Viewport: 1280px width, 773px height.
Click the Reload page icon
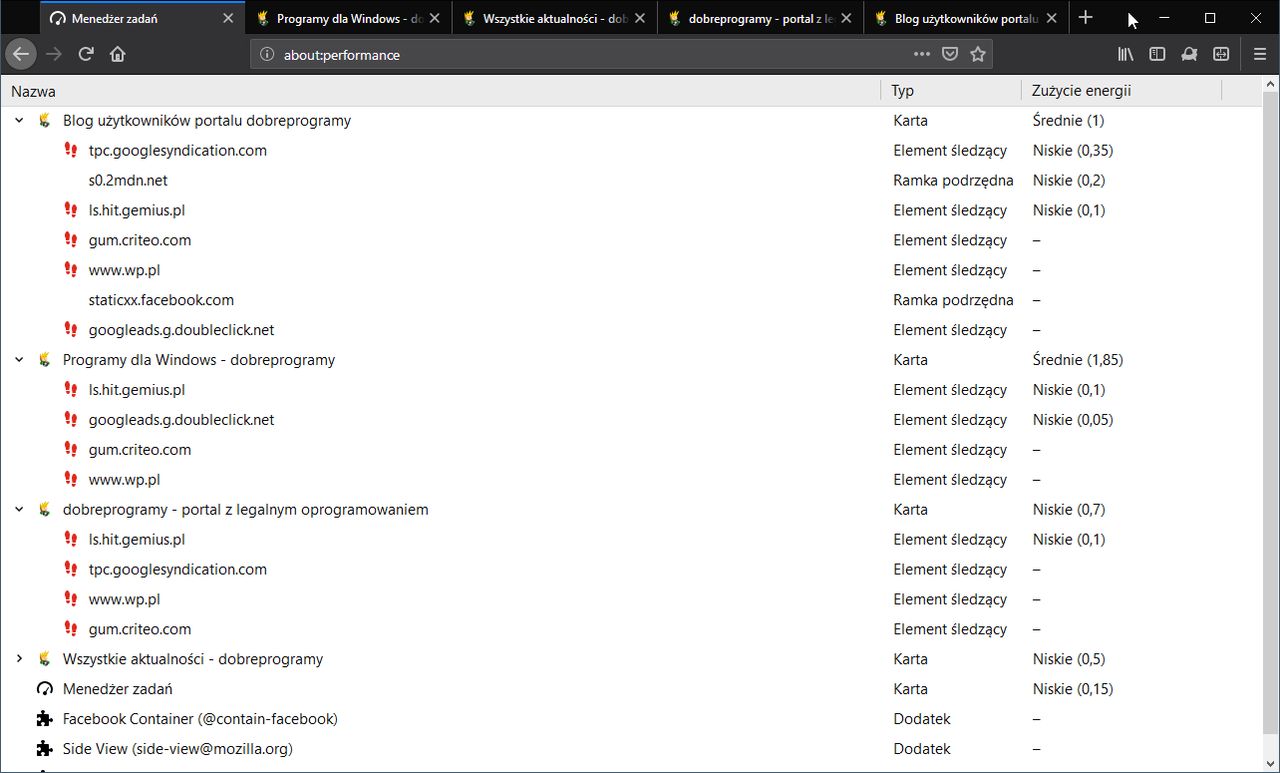86,54
